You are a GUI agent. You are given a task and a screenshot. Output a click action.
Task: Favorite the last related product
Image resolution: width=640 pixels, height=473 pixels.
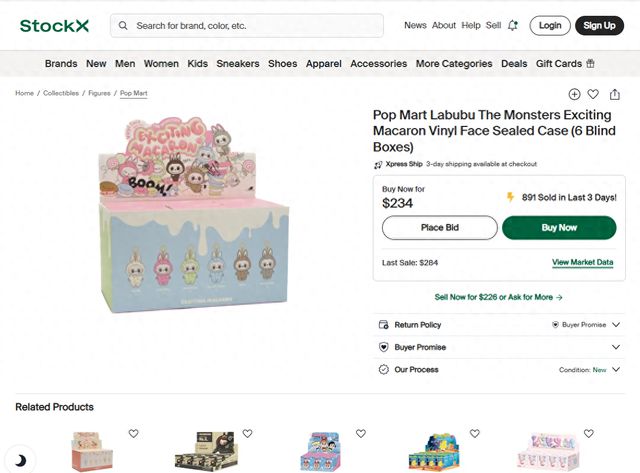coord(589,433)
